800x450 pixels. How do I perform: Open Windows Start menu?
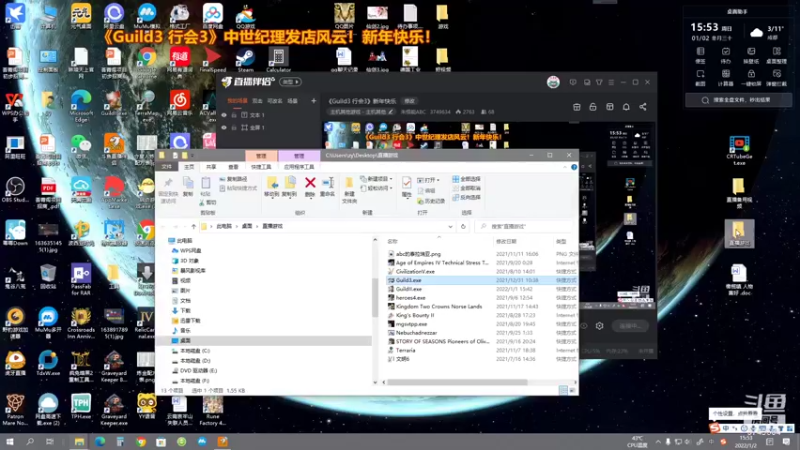pyautogui.click(x=10, y=442)
